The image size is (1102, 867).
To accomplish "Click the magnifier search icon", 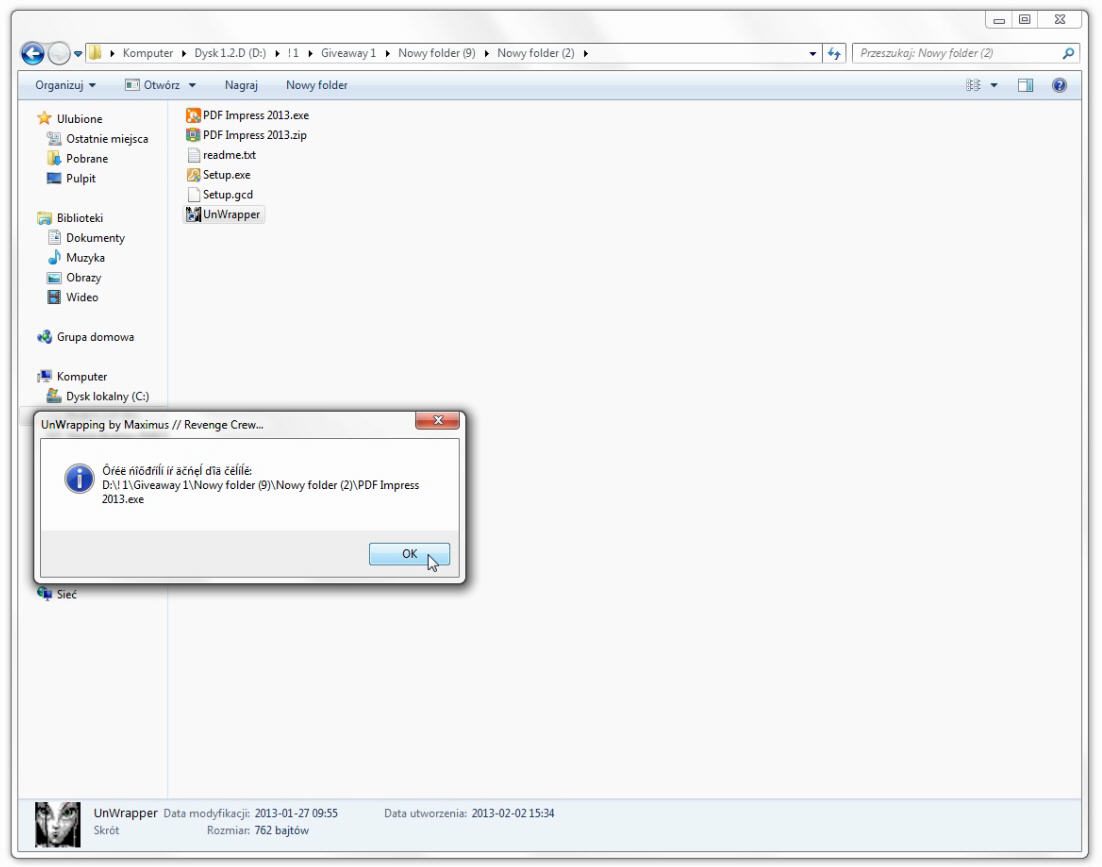I will pyautogui.click(x=1068, y=53).
